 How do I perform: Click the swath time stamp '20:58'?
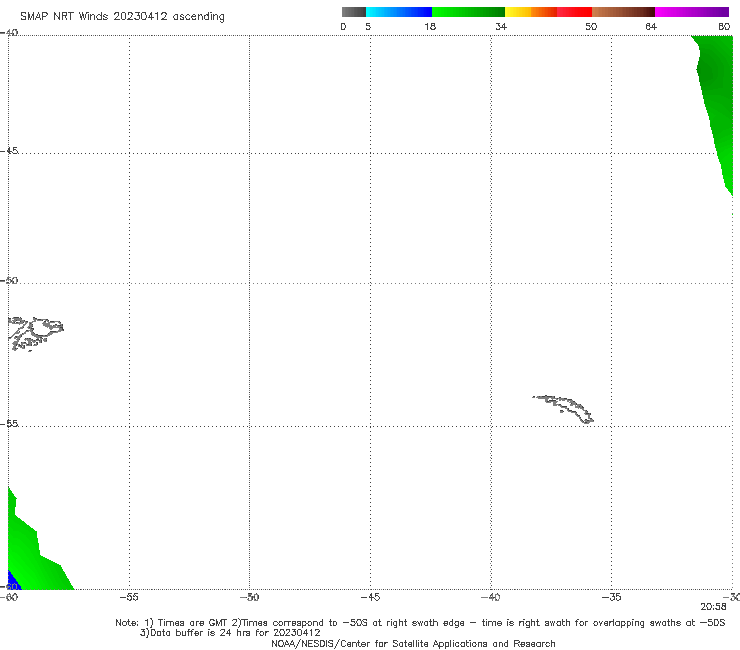point(713,607)
